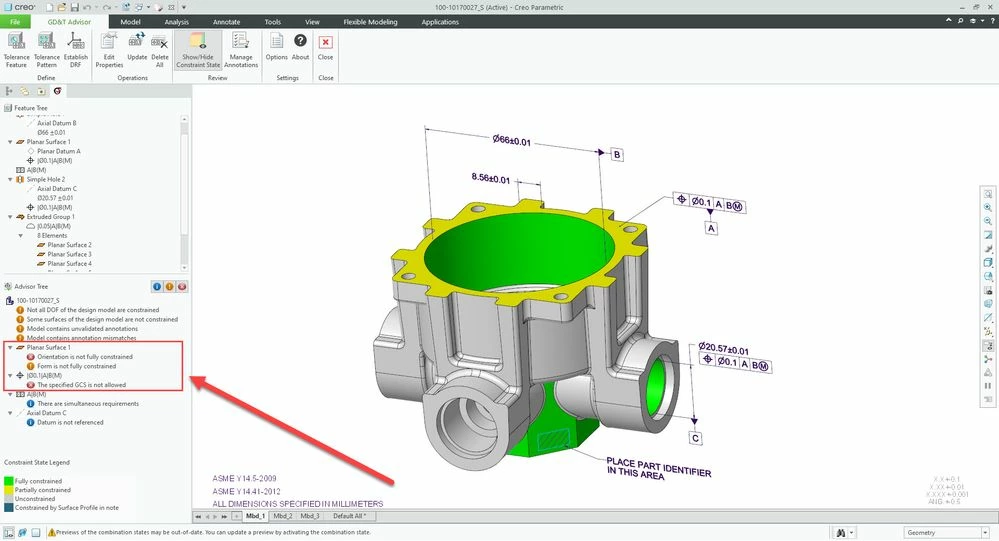
Task: Select Axial Datum C in Feature Tree
Action: point(57,189)
